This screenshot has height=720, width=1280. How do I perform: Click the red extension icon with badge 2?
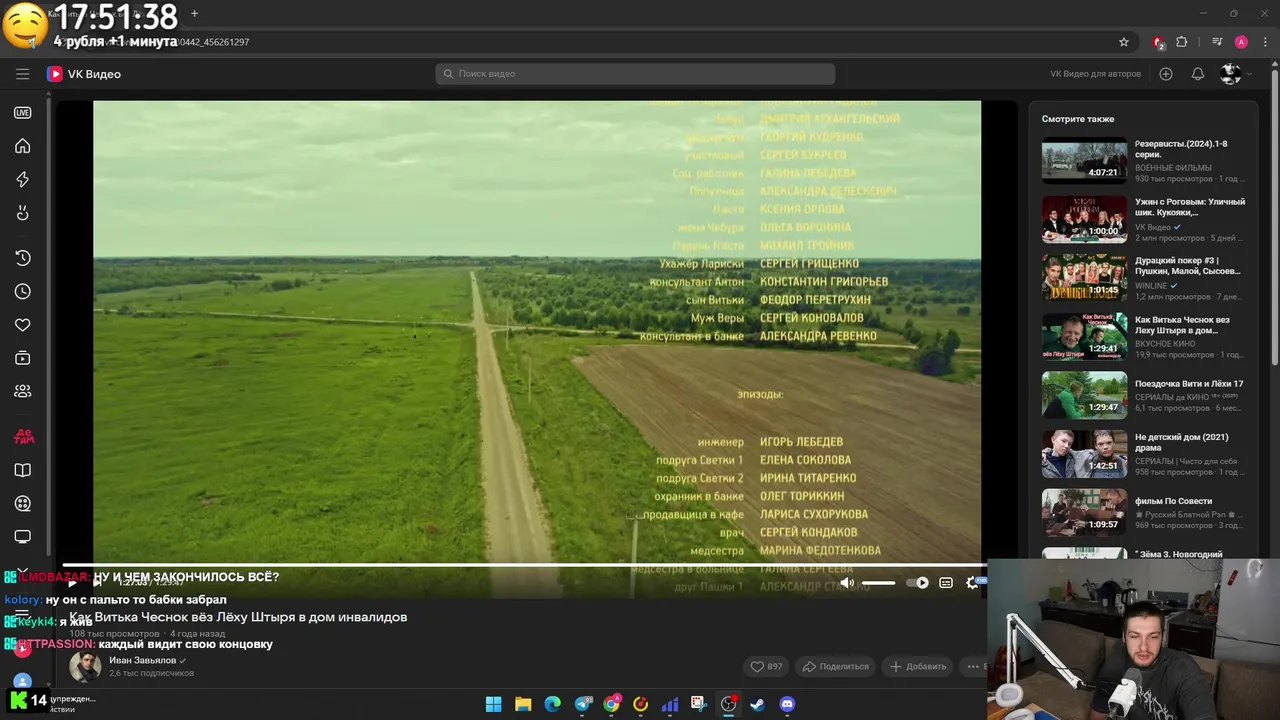[x=1158, y=42]
